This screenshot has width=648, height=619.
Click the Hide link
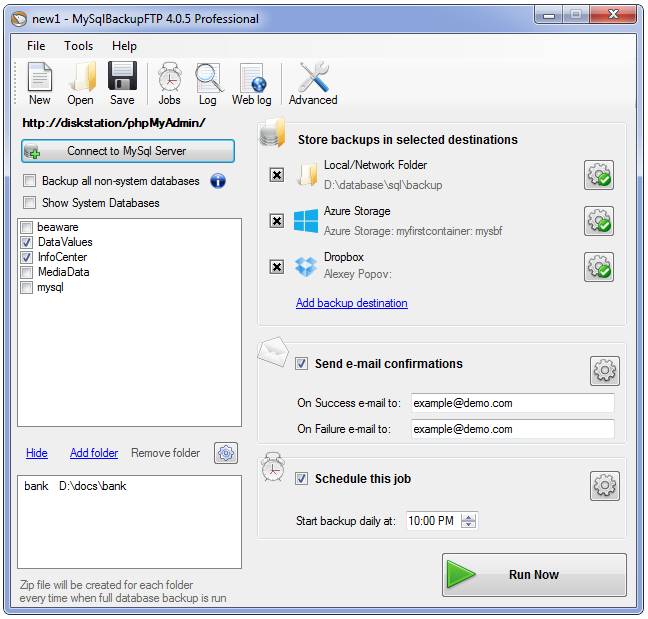[36, 453]
